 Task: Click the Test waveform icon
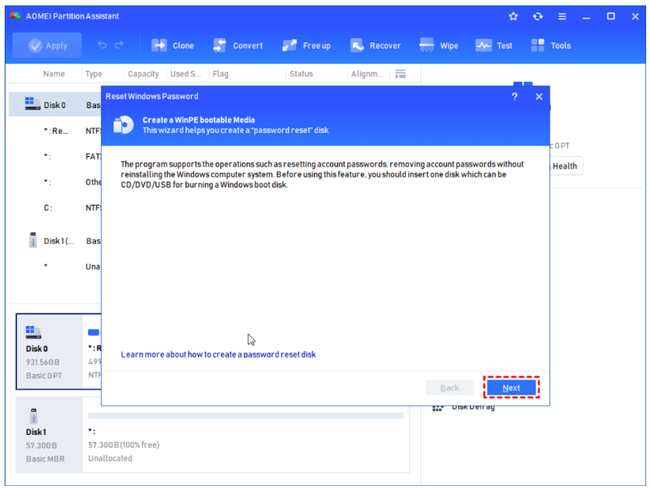pyautogui.click(x=483, y=45)
